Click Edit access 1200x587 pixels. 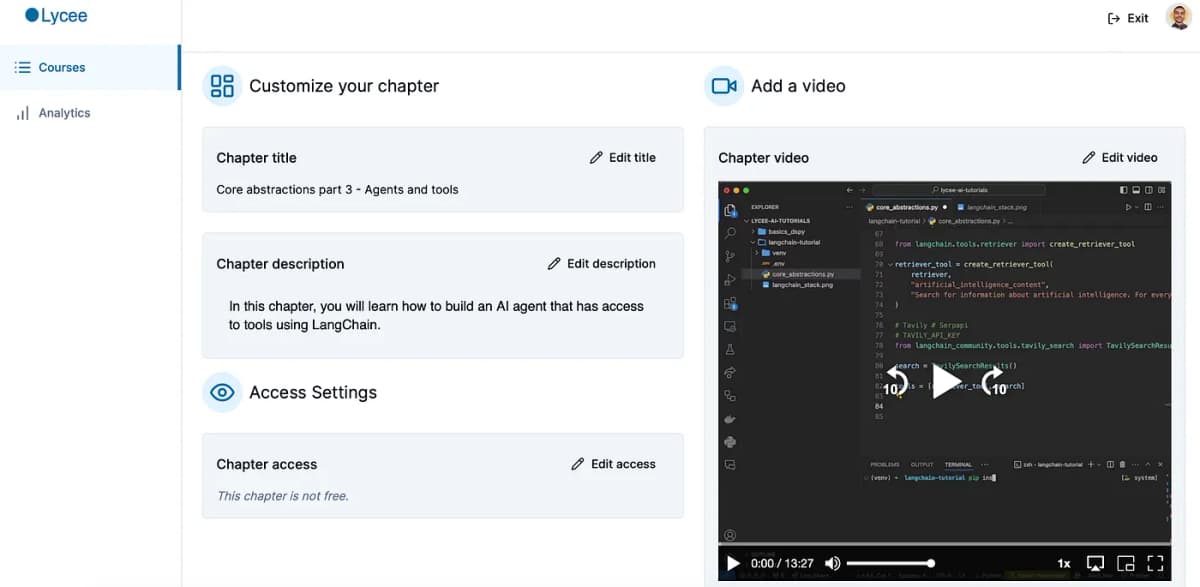tap(613, 464)
